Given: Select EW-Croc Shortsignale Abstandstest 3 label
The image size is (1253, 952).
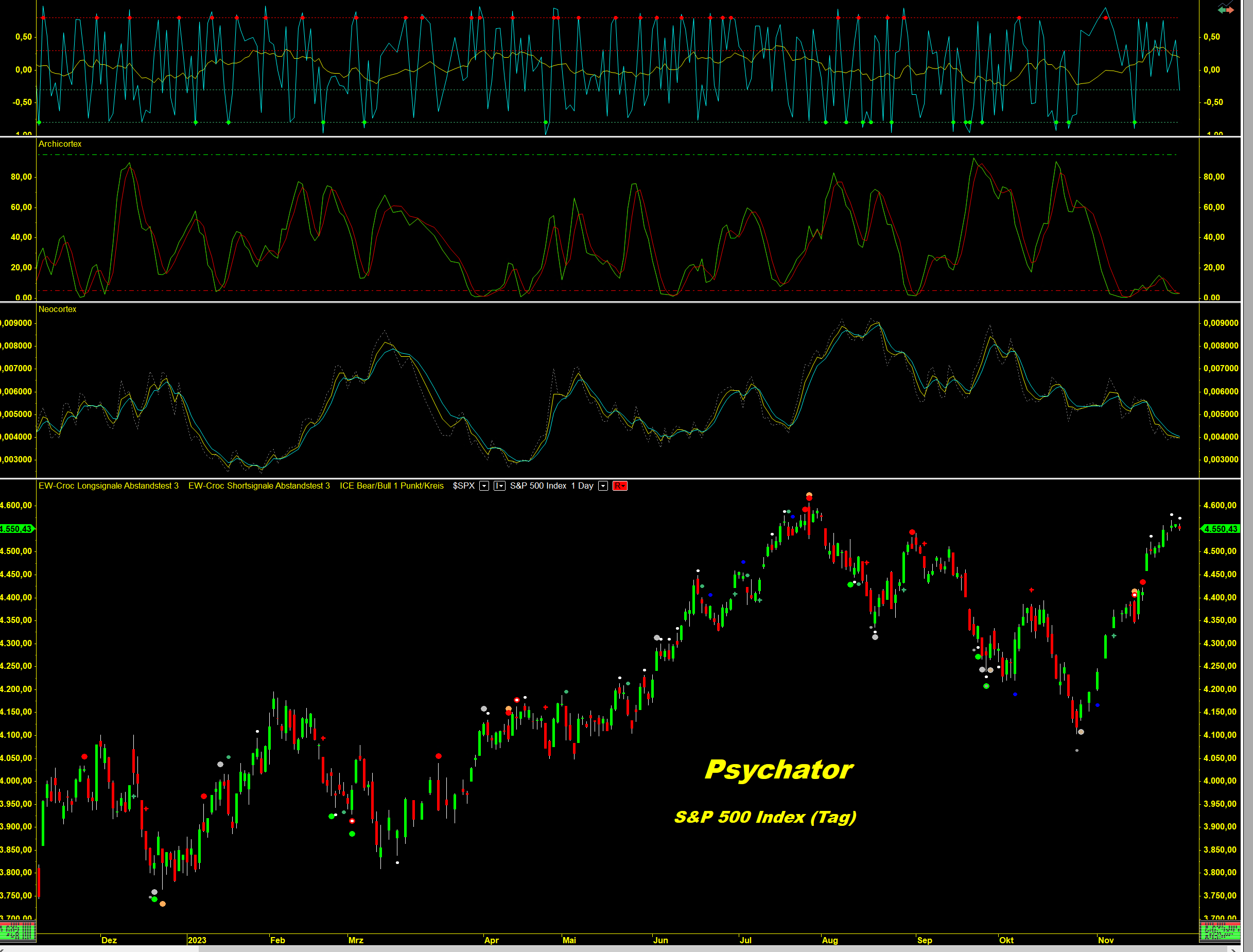Looking at the screenshot, I should (x=259, y=486).
